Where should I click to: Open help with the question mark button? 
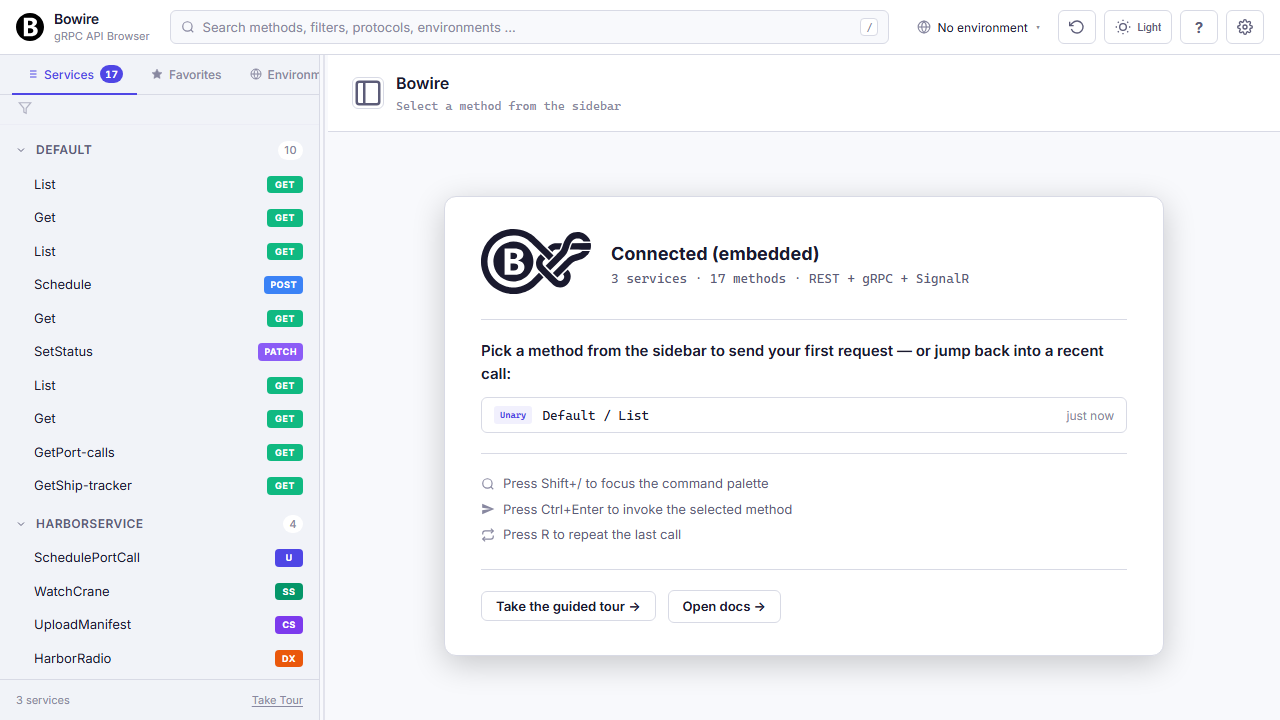(1199, 27)
